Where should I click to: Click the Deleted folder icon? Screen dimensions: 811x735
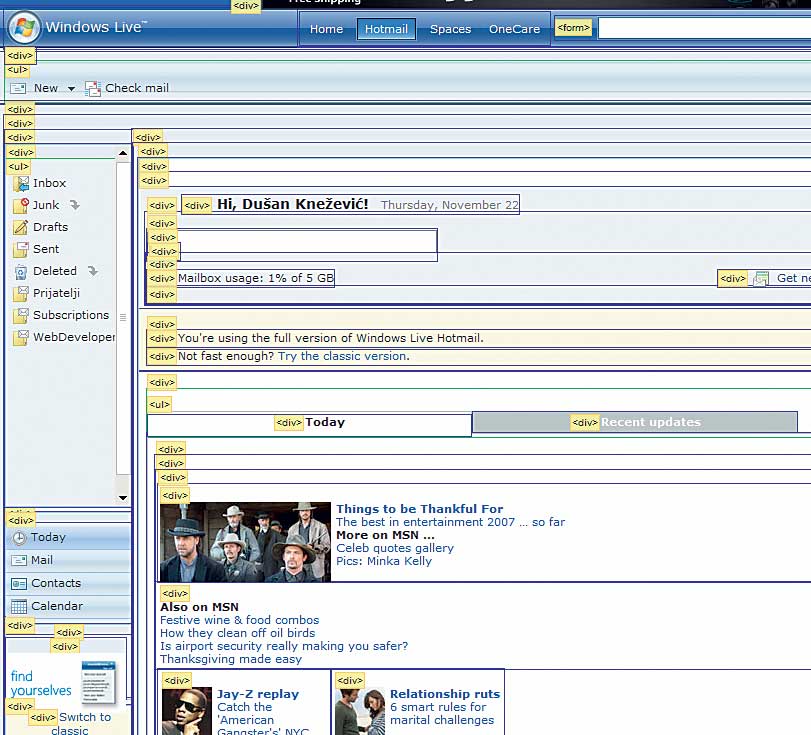[21, 272]
